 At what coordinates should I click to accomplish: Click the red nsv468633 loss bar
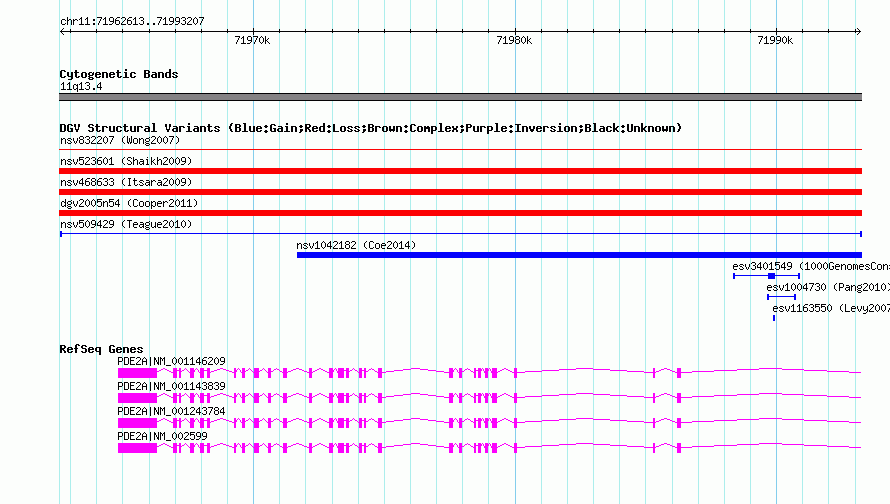click(460, 192)
